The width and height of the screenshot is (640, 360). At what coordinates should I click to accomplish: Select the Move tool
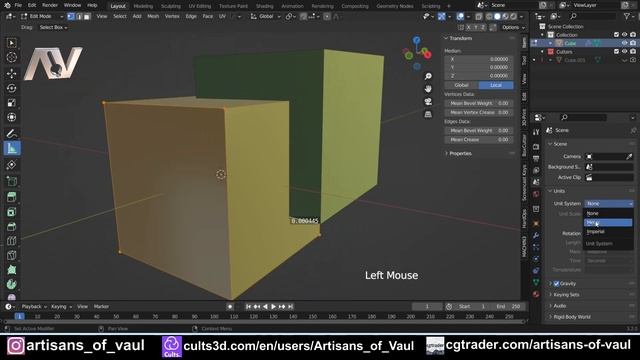(x=11, y=73)
